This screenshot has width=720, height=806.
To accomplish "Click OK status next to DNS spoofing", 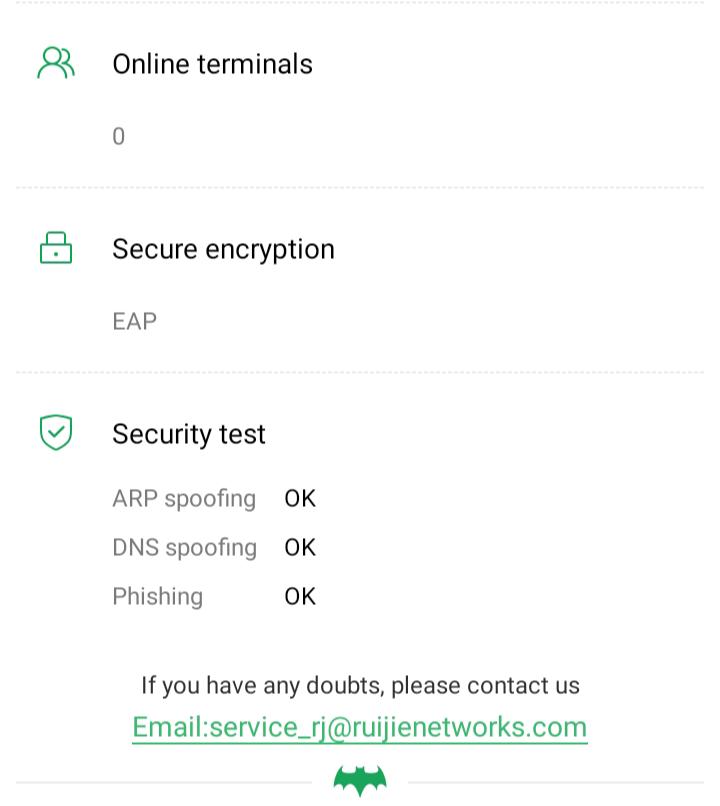I will pos(300,547).
